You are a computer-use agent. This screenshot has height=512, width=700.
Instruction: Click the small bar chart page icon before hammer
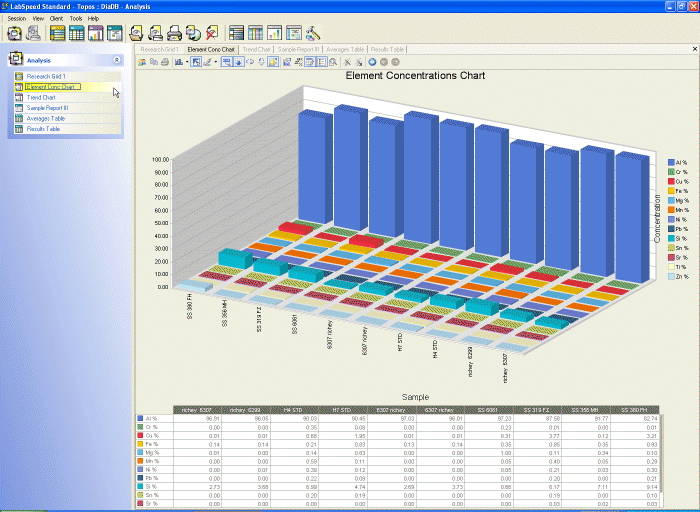(275, 33)
